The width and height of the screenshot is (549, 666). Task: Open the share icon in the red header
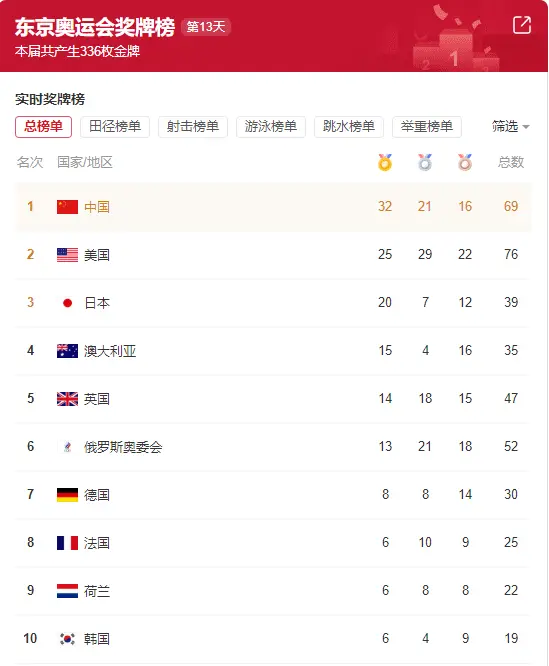pyautogui.click(x=522, y=25)
